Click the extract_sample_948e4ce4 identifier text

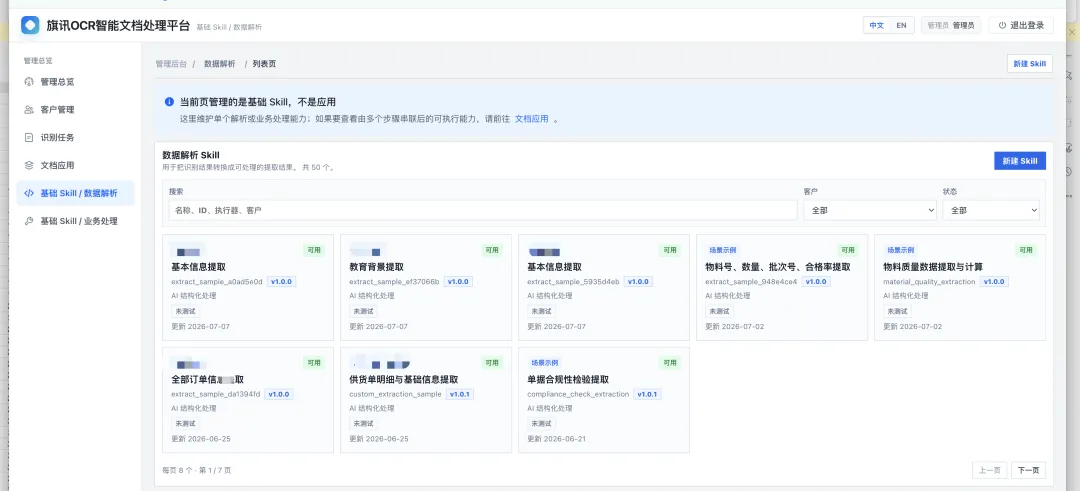(751, 282)
